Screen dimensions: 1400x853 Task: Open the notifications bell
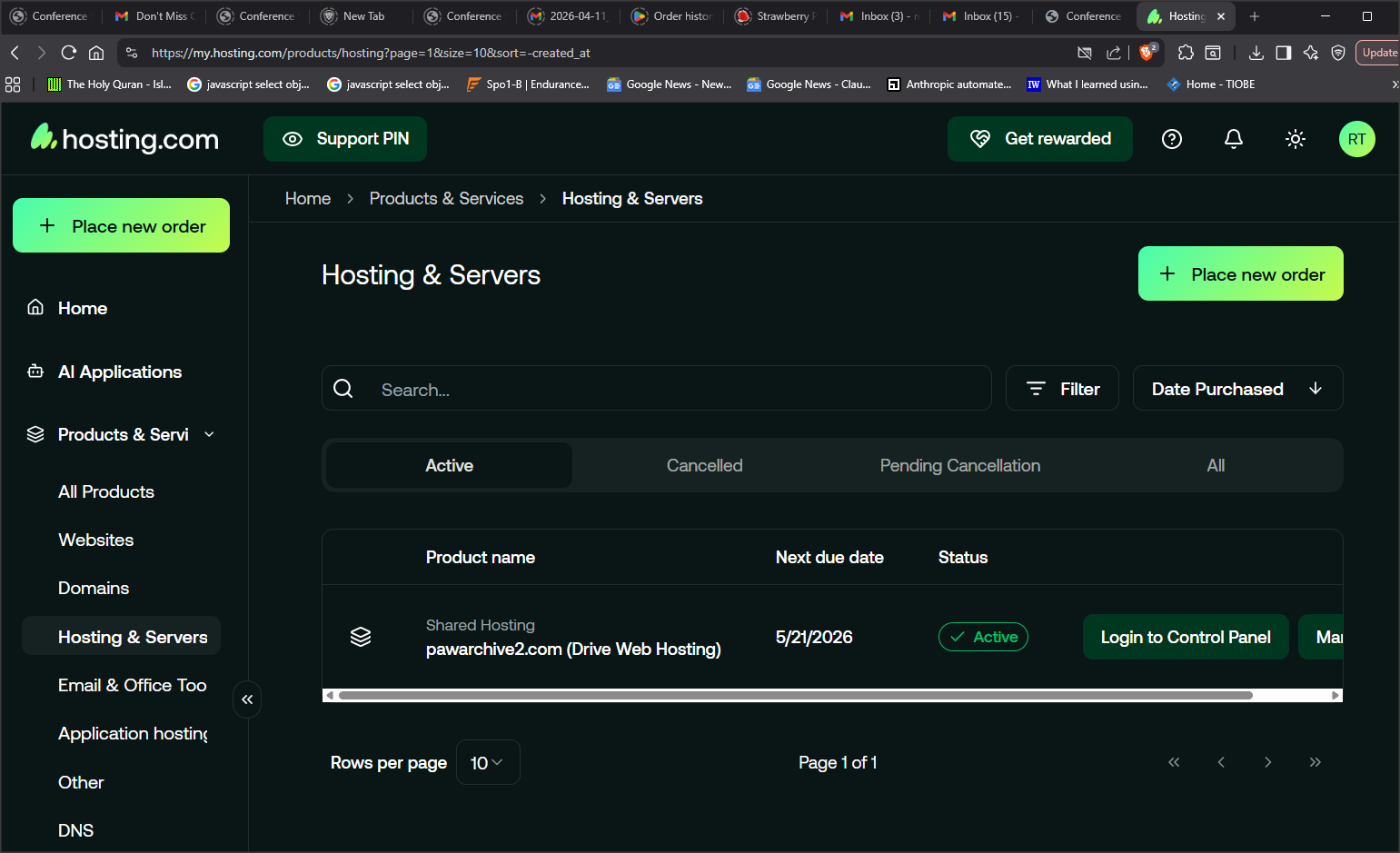[1233, 139]
